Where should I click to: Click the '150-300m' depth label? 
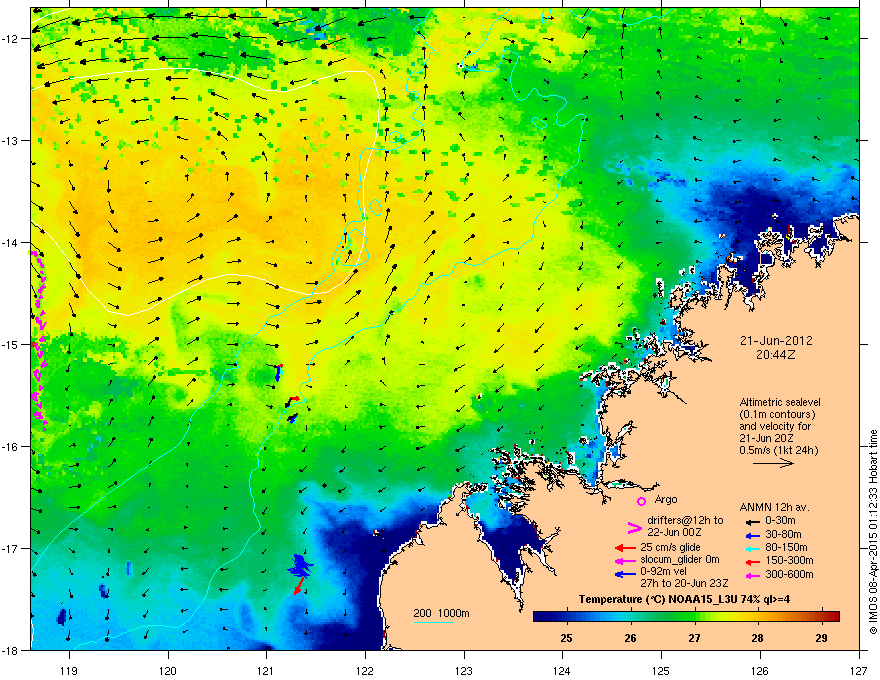point(789,560)
